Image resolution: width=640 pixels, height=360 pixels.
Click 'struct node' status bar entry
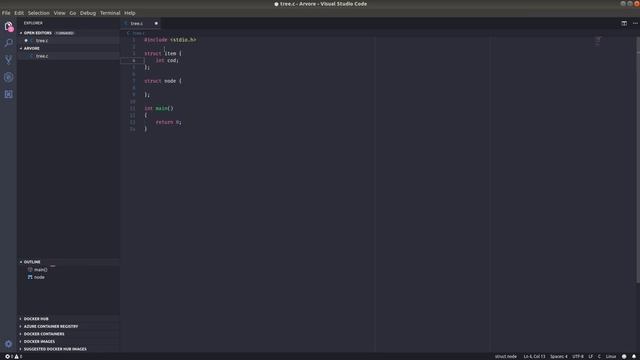pos(506,356)
